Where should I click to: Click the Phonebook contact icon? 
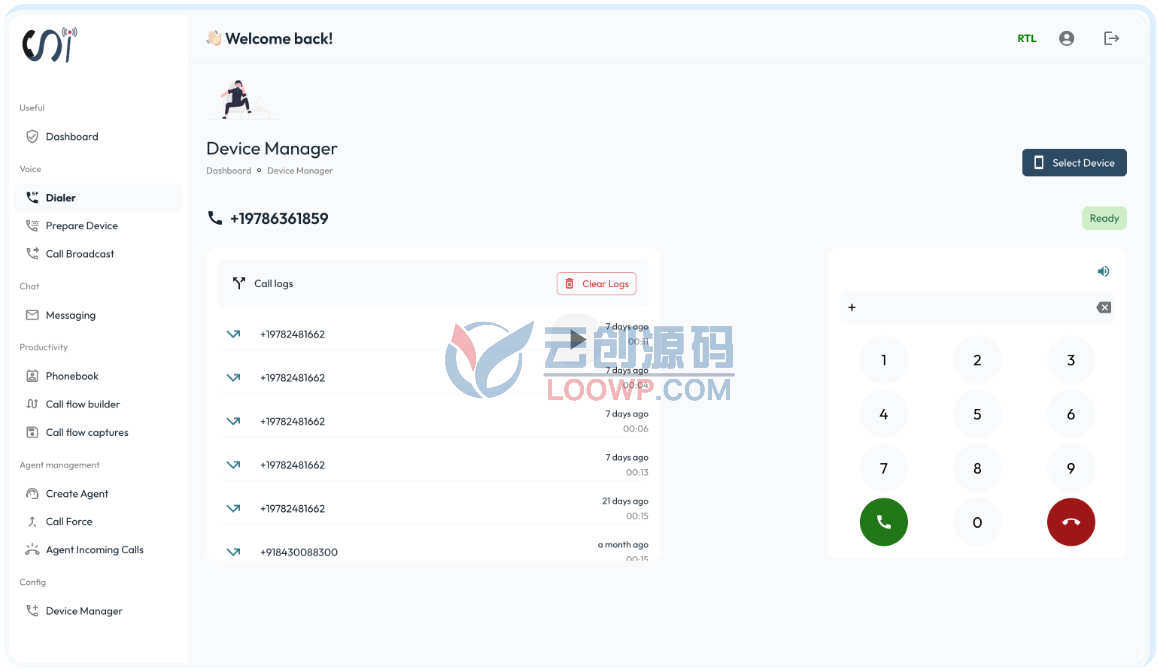pos(32,376)
